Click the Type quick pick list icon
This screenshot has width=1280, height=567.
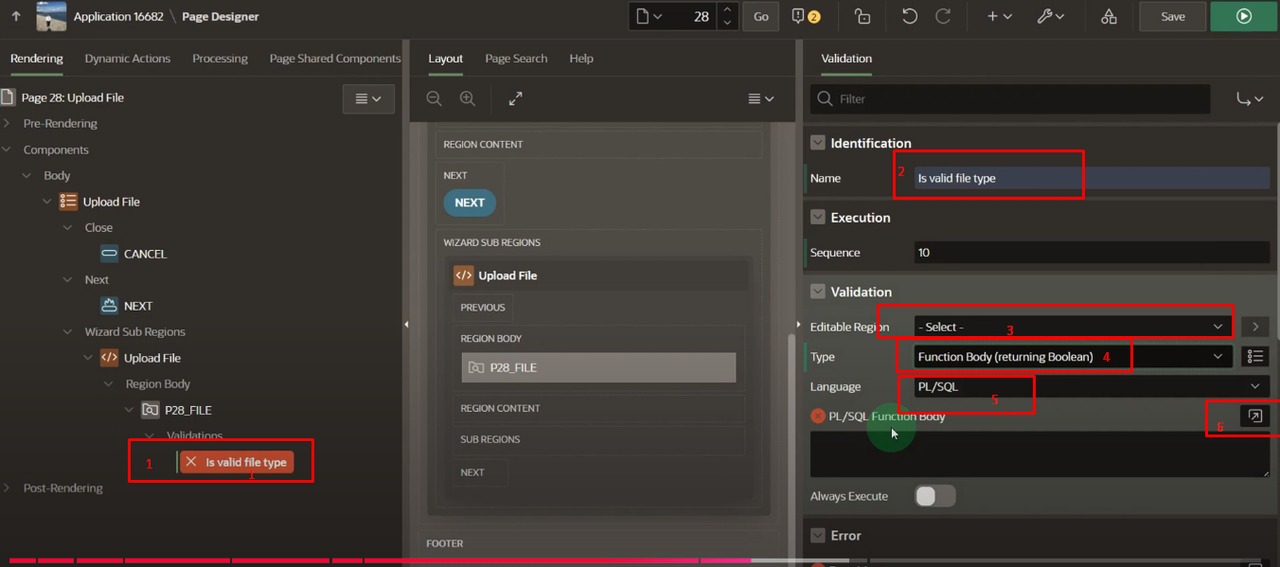1255,356
